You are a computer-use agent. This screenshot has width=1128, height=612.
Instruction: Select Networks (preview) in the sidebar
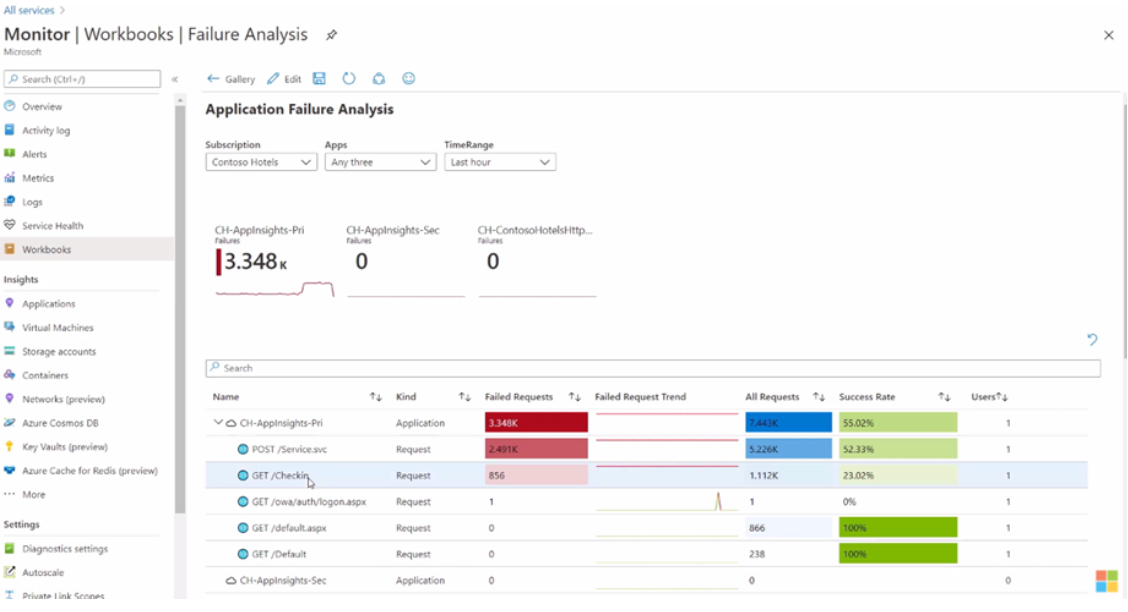63,399
